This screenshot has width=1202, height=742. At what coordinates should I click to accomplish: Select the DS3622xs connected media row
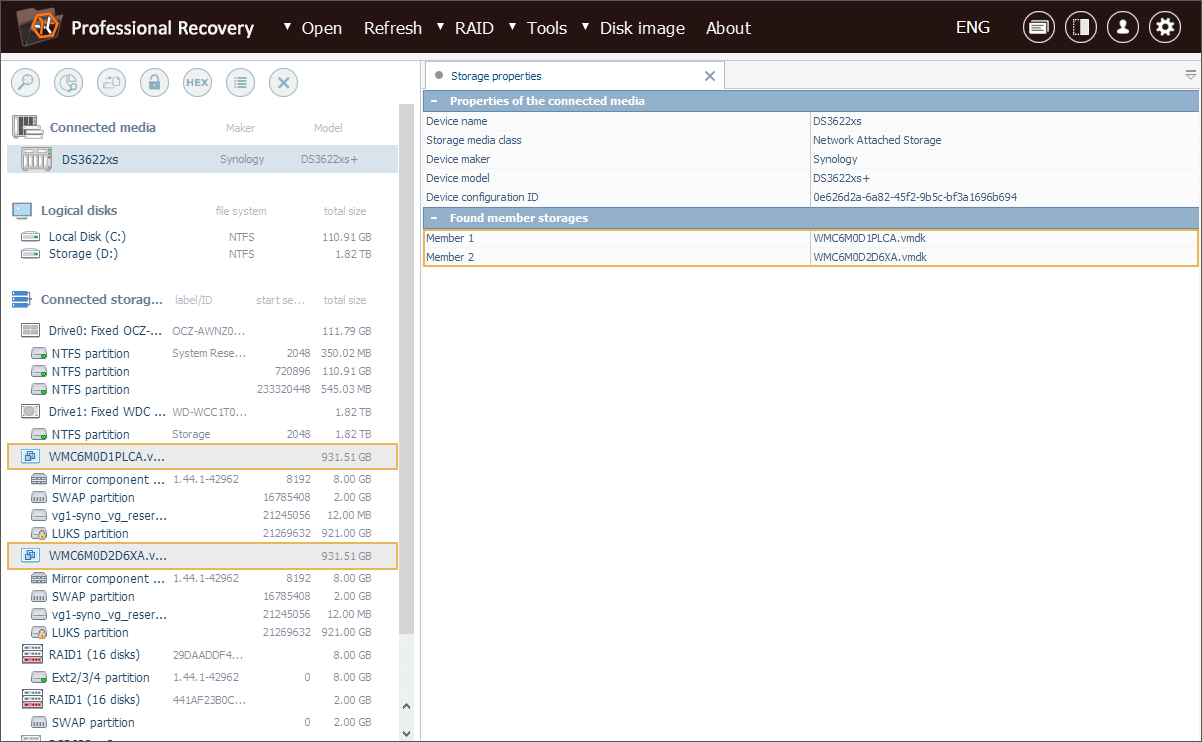point(202,159)
